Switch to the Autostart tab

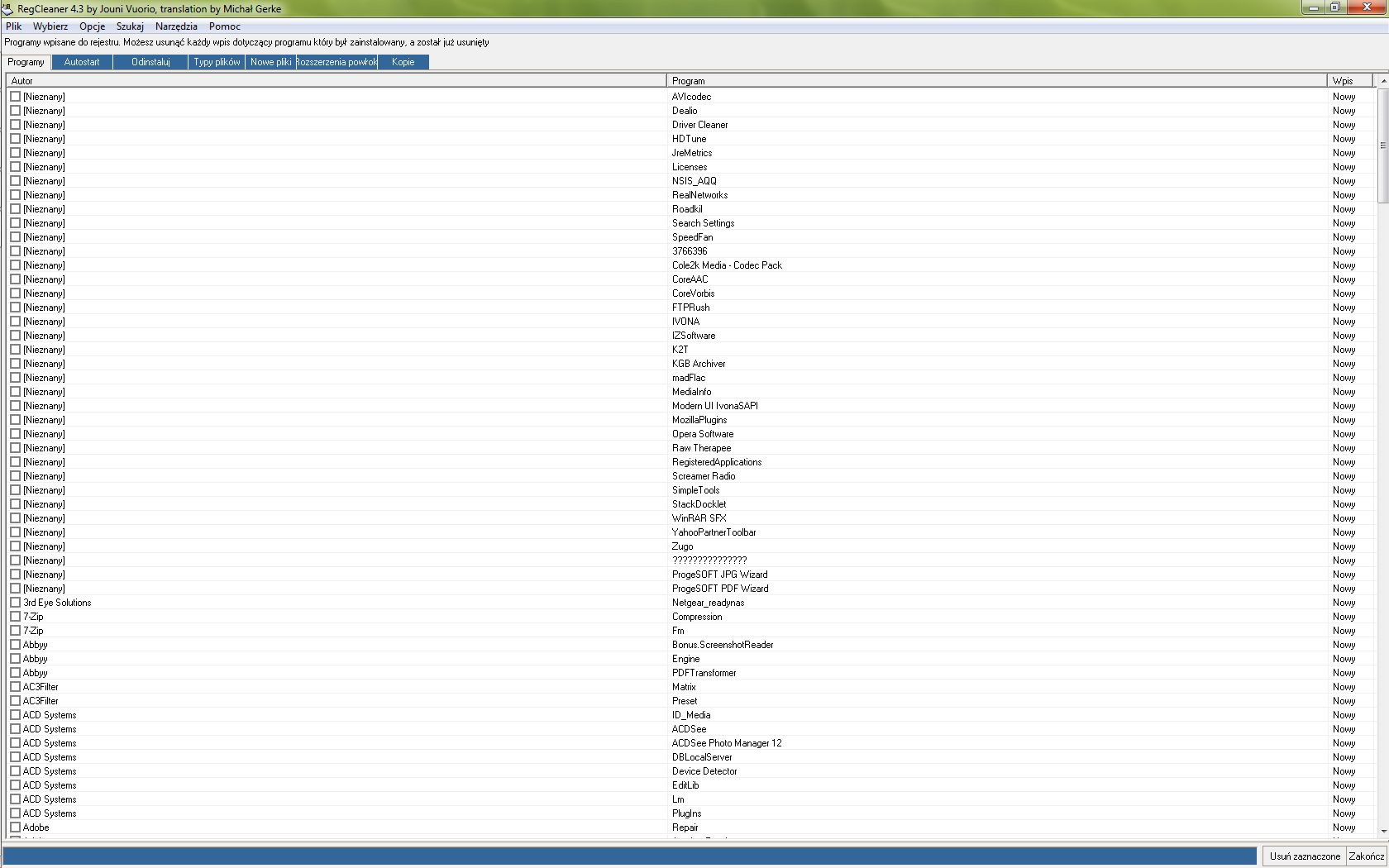pyautogui.click(x=82, y=62)
